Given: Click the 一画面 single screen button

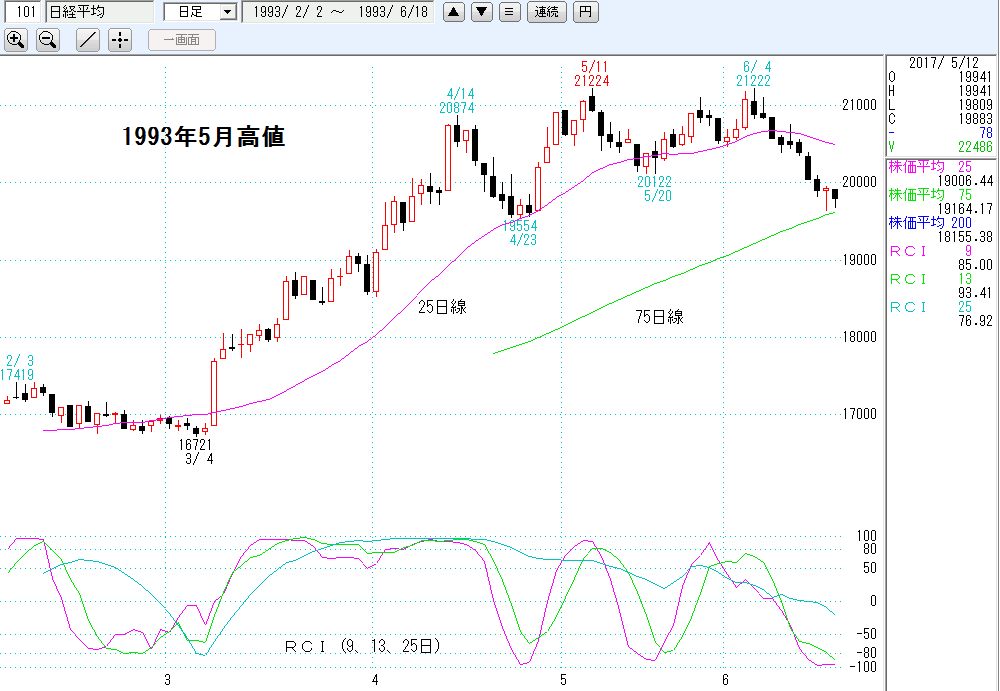Looking at the screenshot, I should [181, 40].
